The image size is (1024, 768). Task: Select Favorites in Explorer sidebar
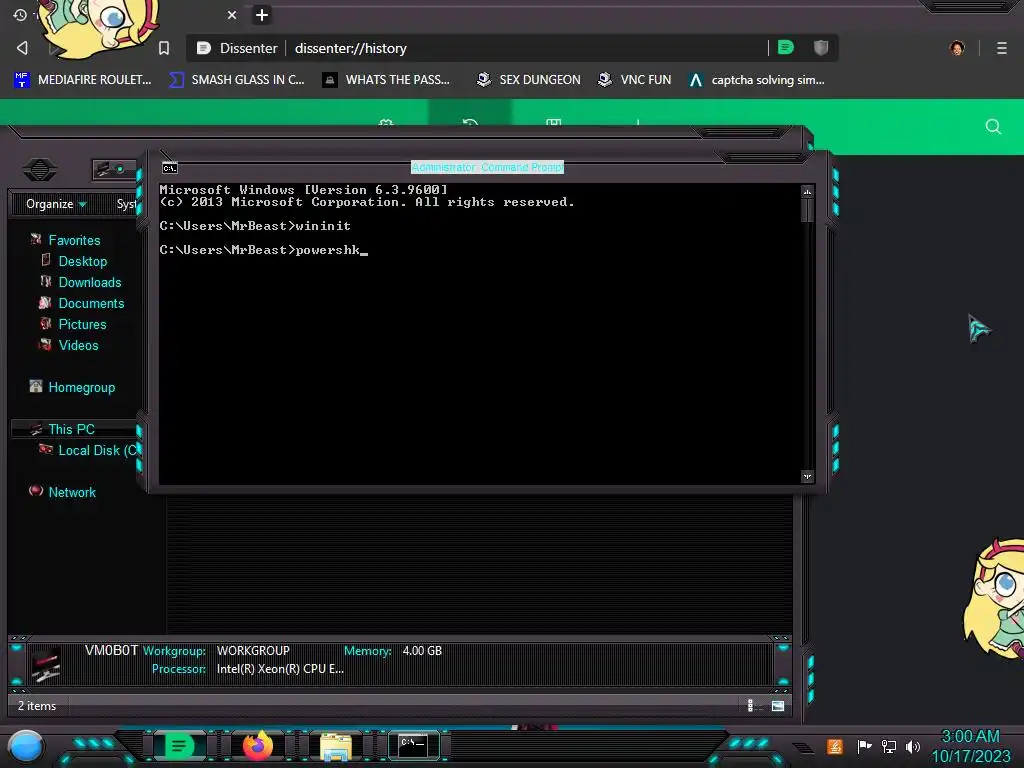(74, 240)
